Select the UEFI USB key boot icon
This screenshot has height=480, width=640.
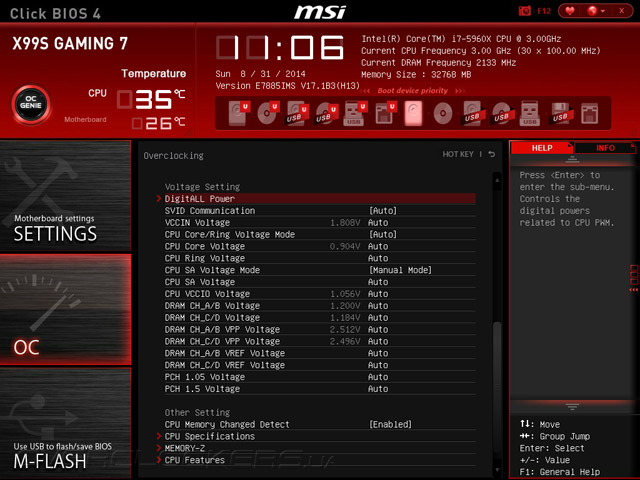tap(355, 113)
